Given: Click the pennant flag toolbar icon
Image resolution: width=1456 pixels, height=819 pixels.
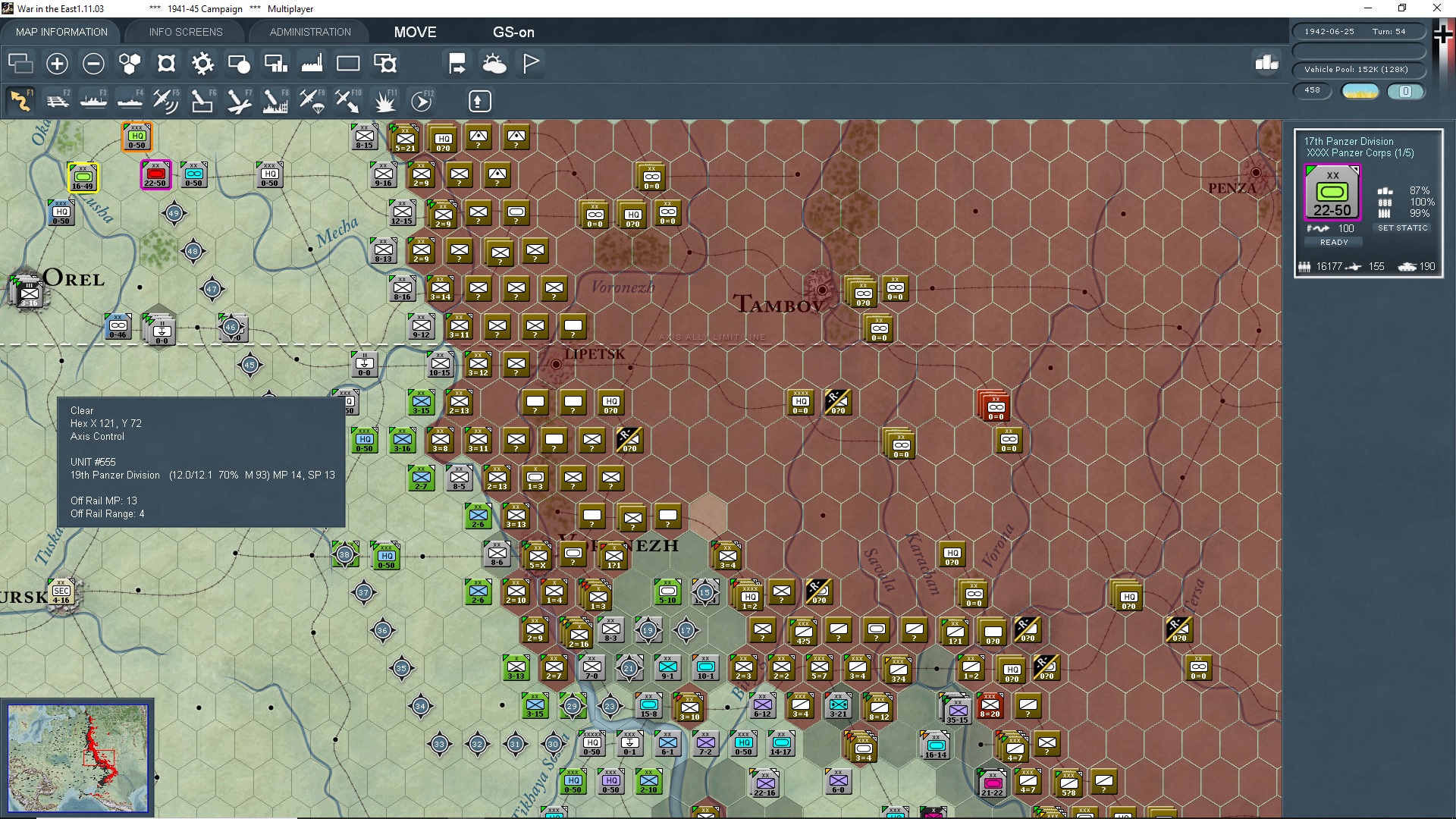Looking at the screenshot, I should click(x=531, y=64).
